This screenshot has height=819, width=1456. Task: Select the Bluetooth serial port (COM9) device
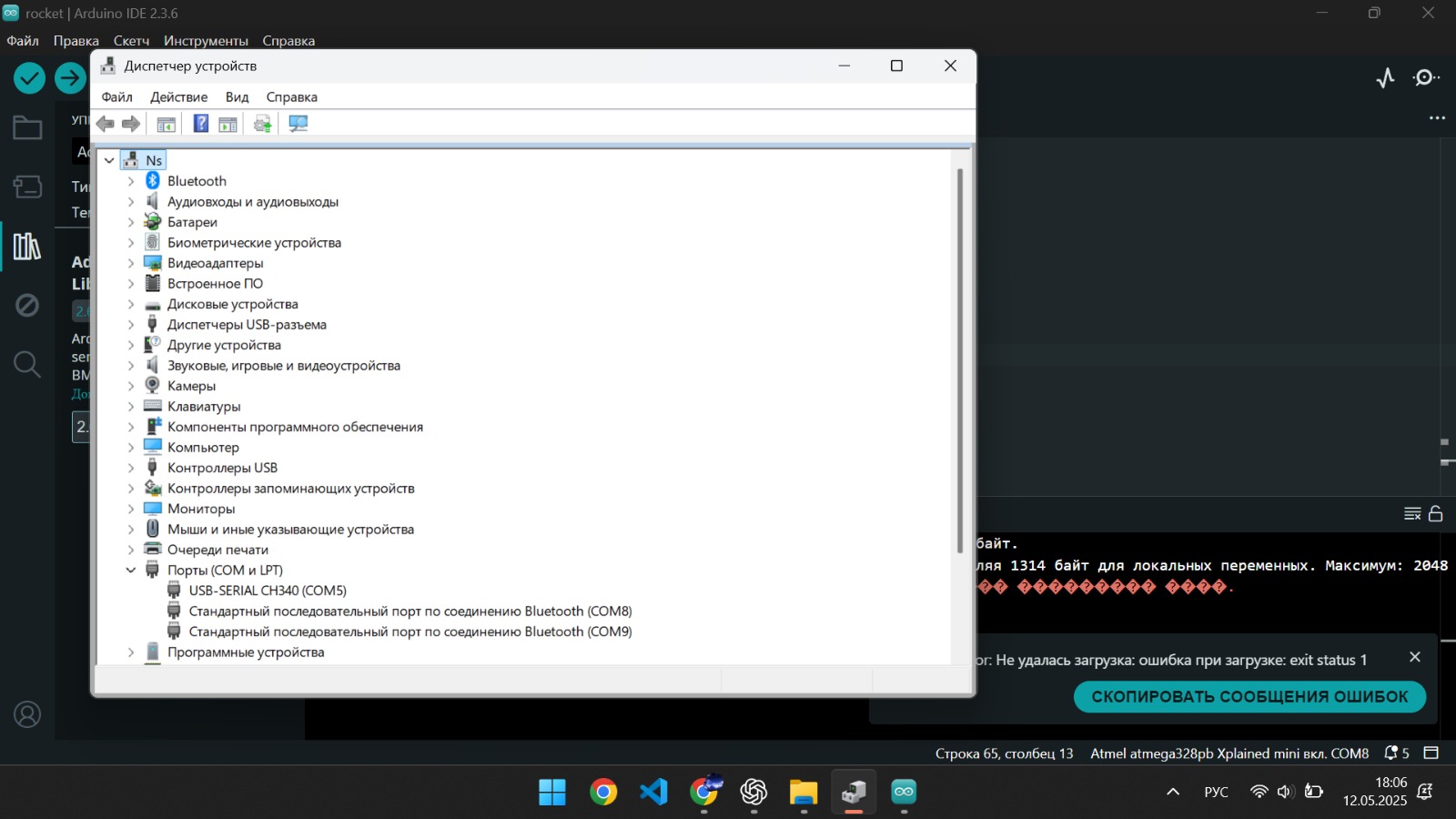pos(409,632)
